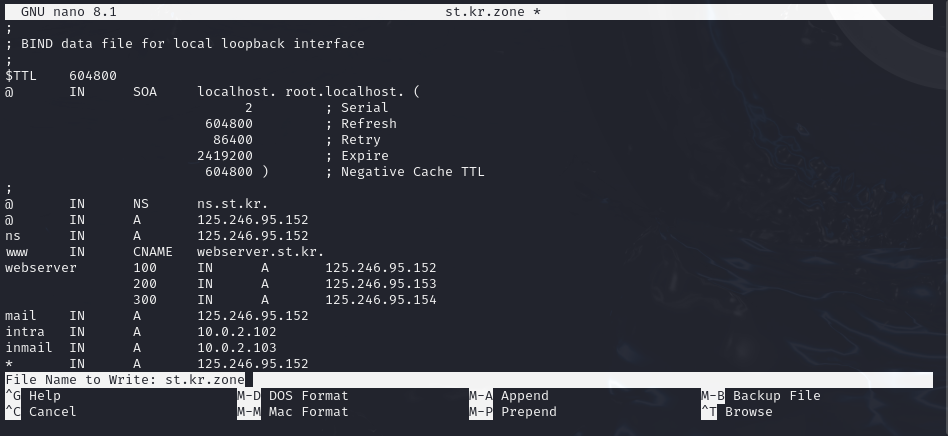This screenshot has height=436, width=948.
Task: Click the 125.246.95.153 address
Action: 381,284
